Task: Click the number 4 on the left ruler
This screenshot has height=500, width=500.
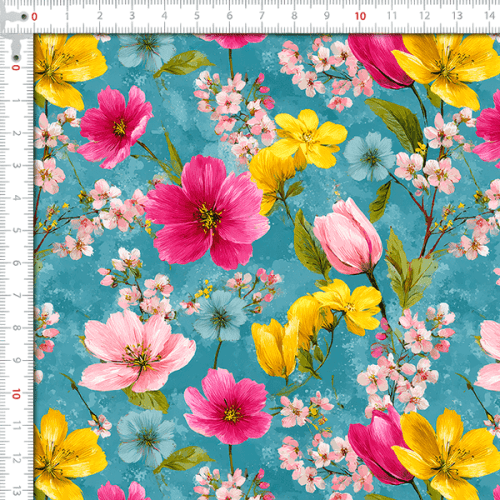Action: [16, 198]
